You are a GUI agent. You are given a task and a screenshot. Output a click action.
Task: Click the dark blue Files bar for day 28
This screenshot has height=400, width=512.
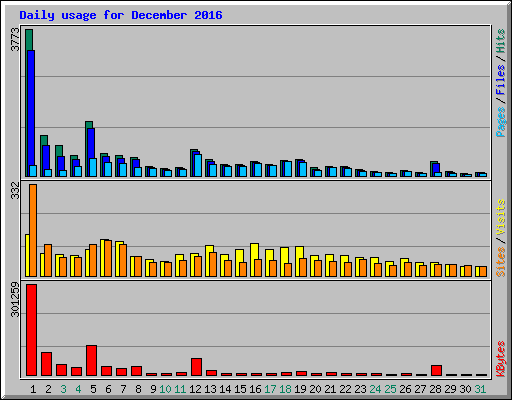[x=436, y=169]
